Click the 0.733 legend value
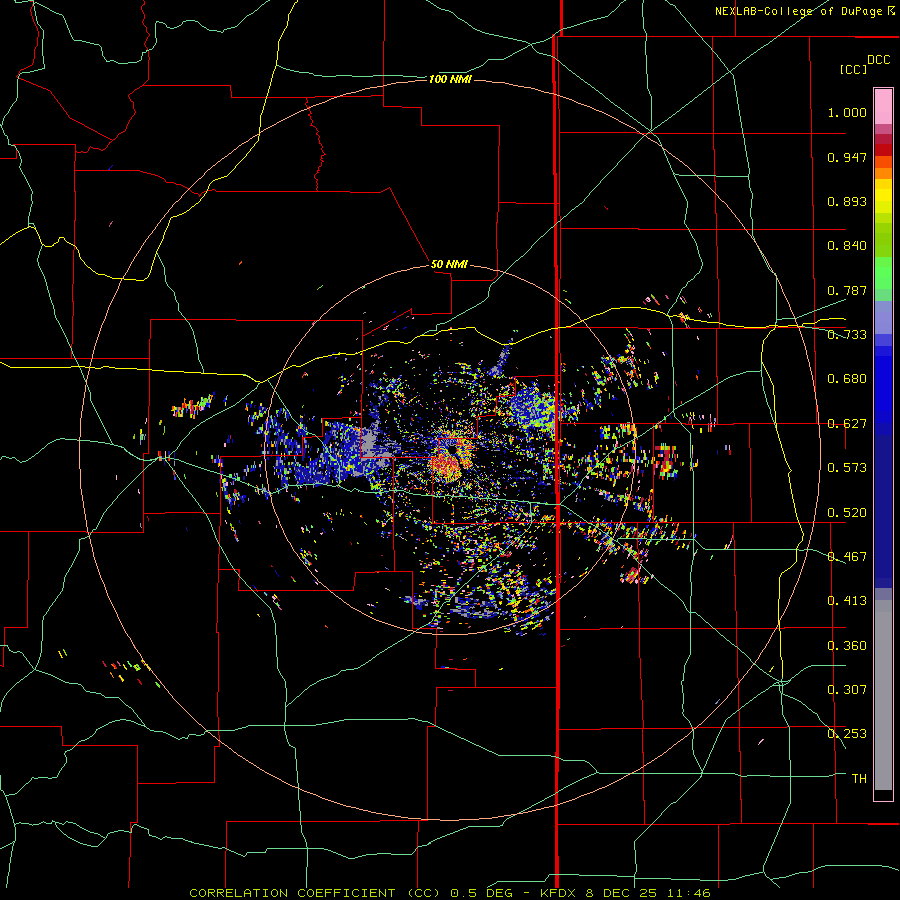This screenshot has width=900, height=900. [x=847, y=335]
